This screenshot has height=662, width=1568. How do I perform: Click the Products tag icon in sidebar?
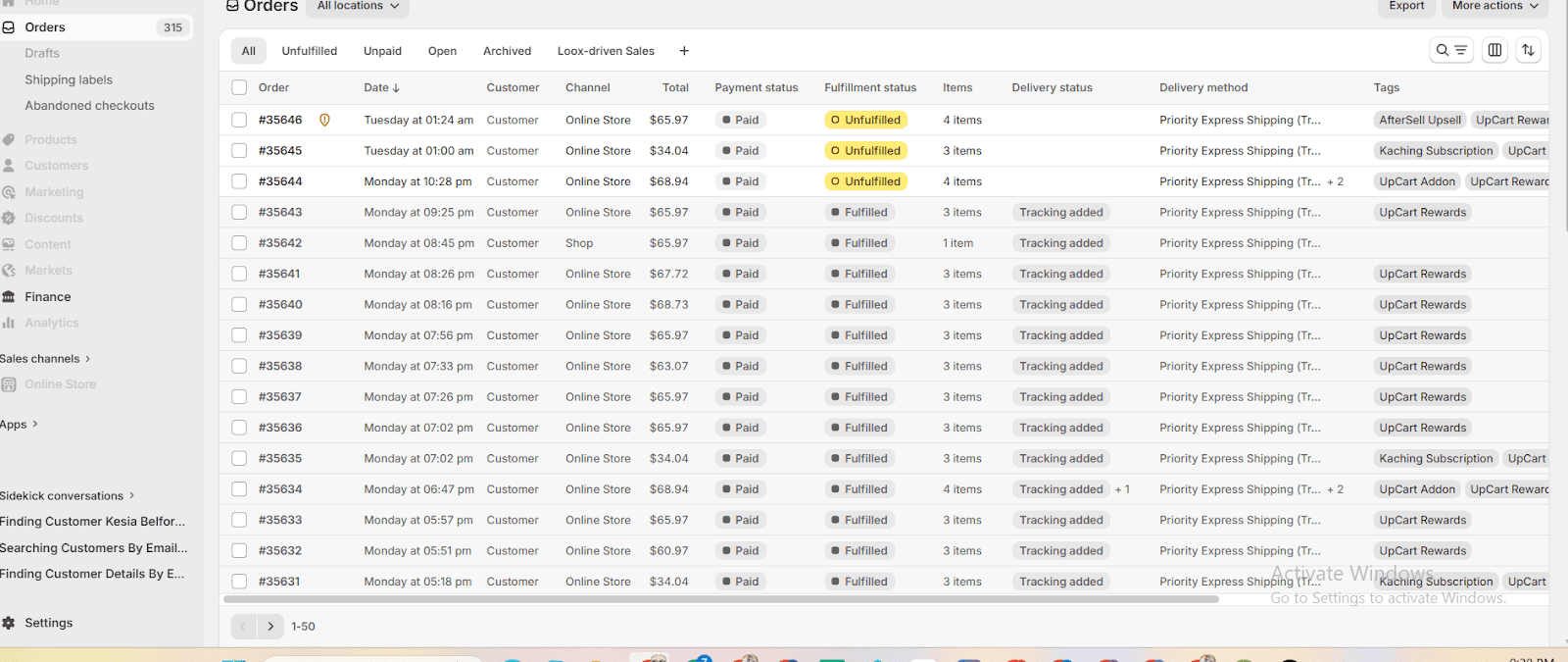tap(8, 139)
